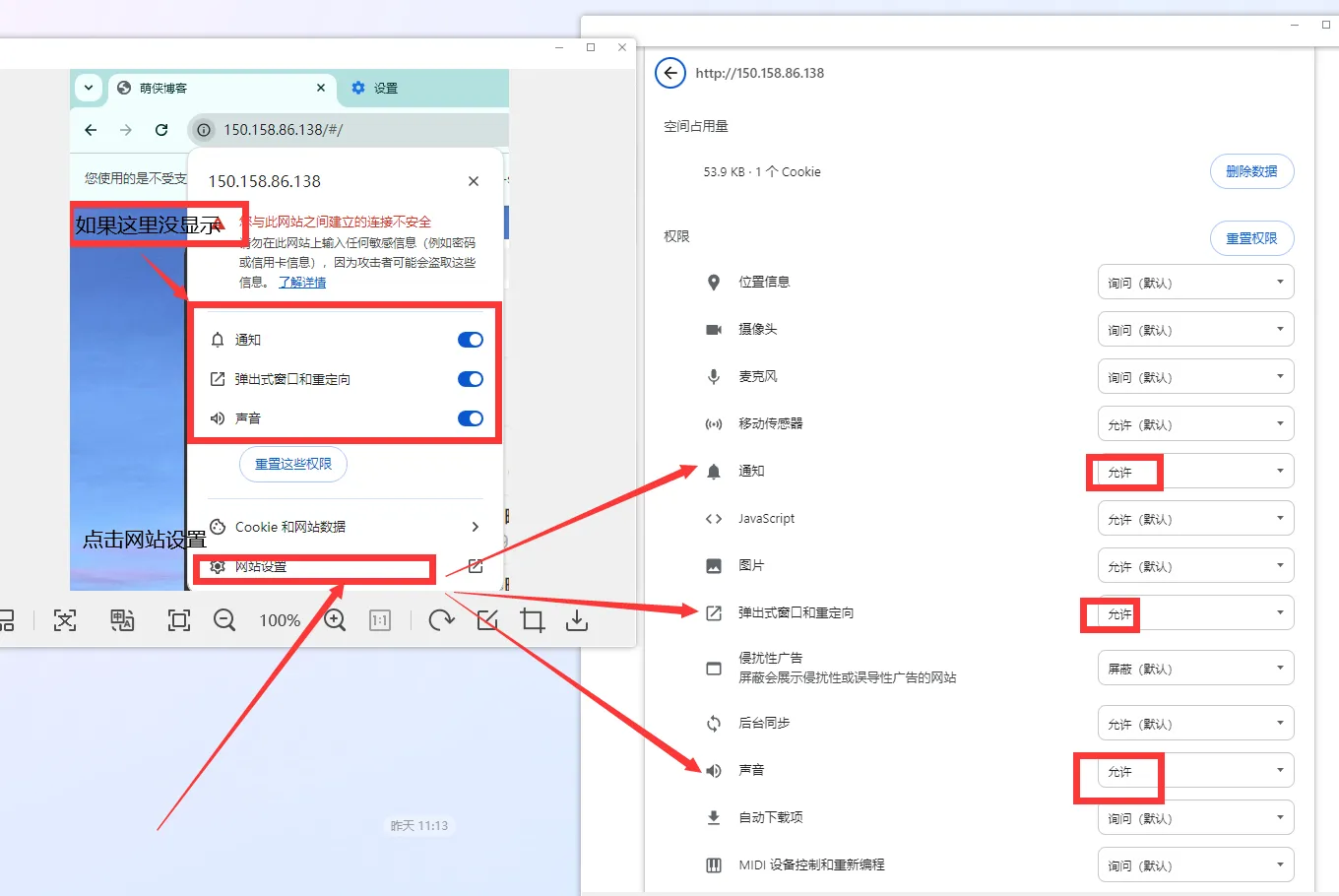Click the 1:1 actual size icon
1339x896 pixels.
[380, 620]
